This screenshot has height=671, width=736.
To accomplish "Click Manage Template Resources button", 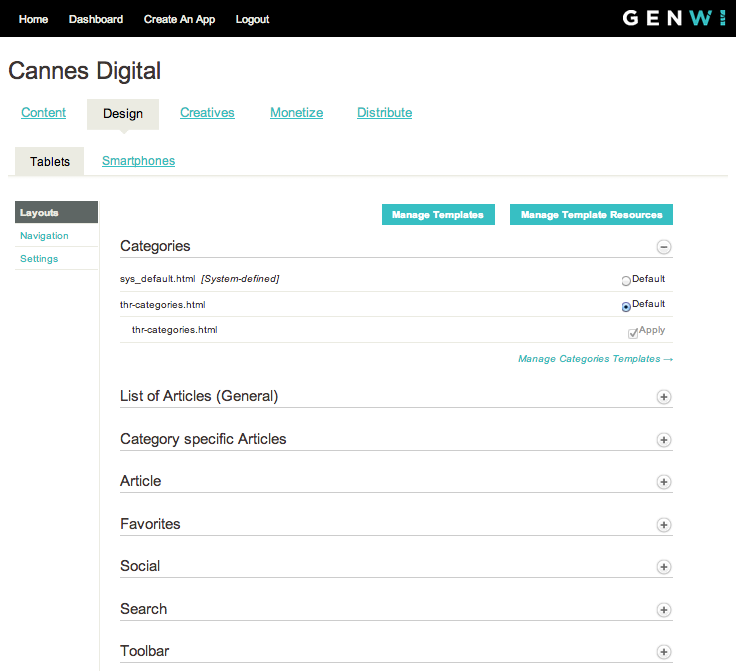I will click(591, 215).
